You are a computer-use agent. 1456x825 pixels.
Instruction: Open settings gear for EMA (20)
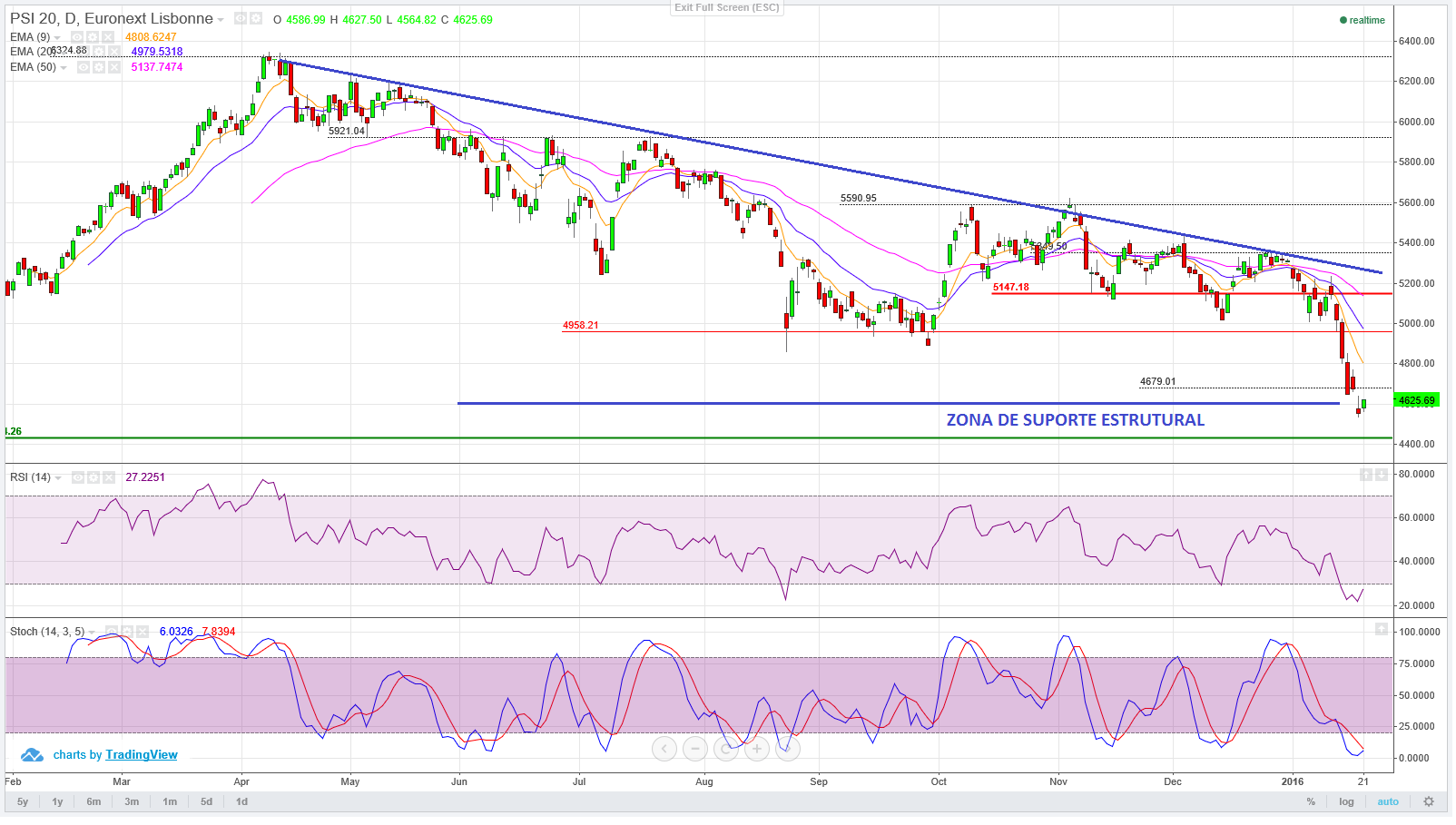99,52
